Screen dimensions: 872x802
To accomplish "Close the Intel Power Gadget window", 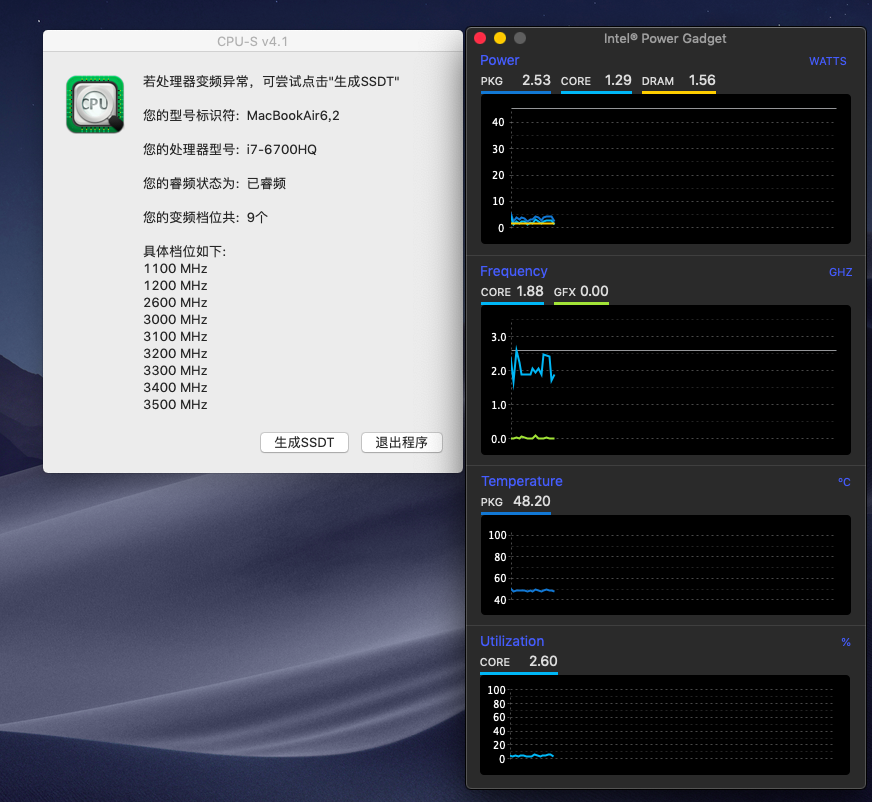I will [x=480, y=38].
